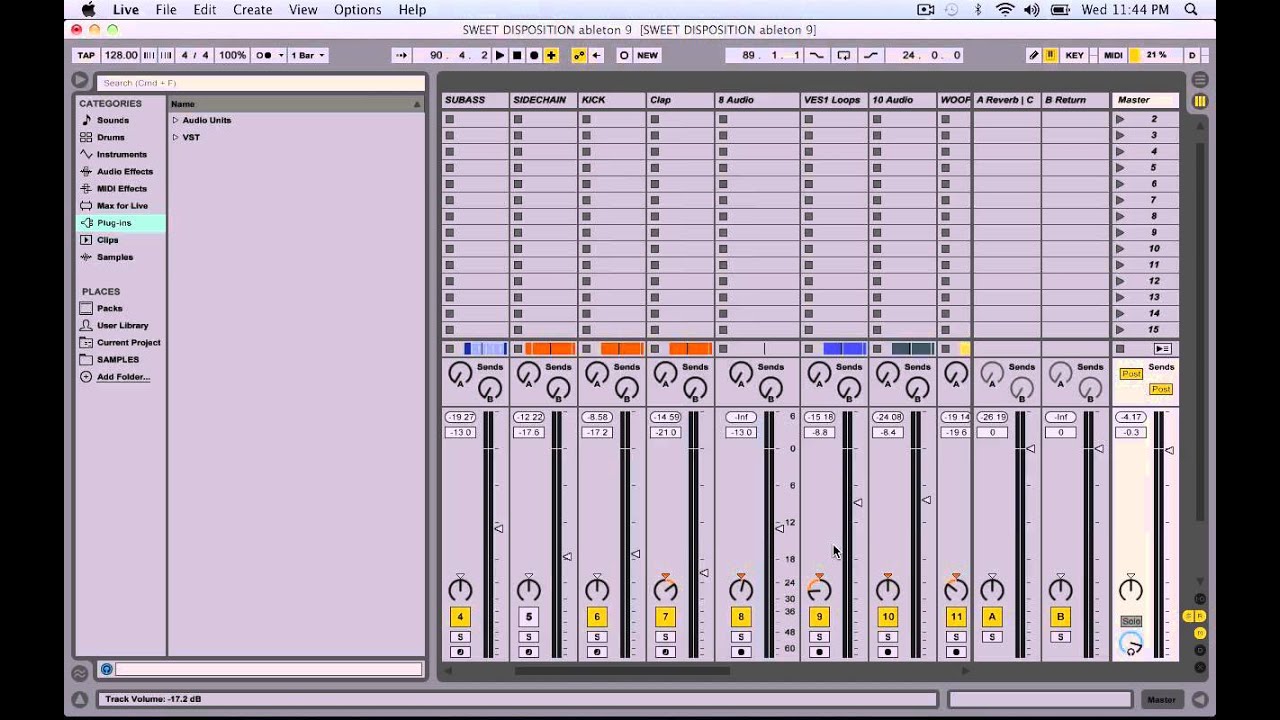Toggle the Loop switch in transport
The image size is (1280, 720).
pyautogui.click(x=844, y=55)
